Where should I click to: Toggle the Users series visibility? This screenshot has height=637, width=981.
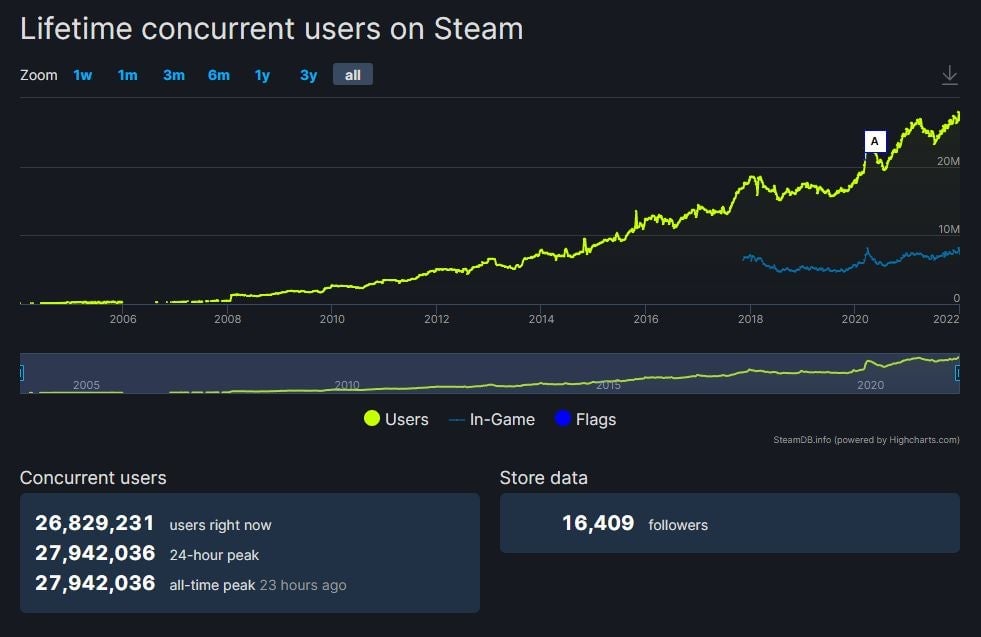[404, 419]
